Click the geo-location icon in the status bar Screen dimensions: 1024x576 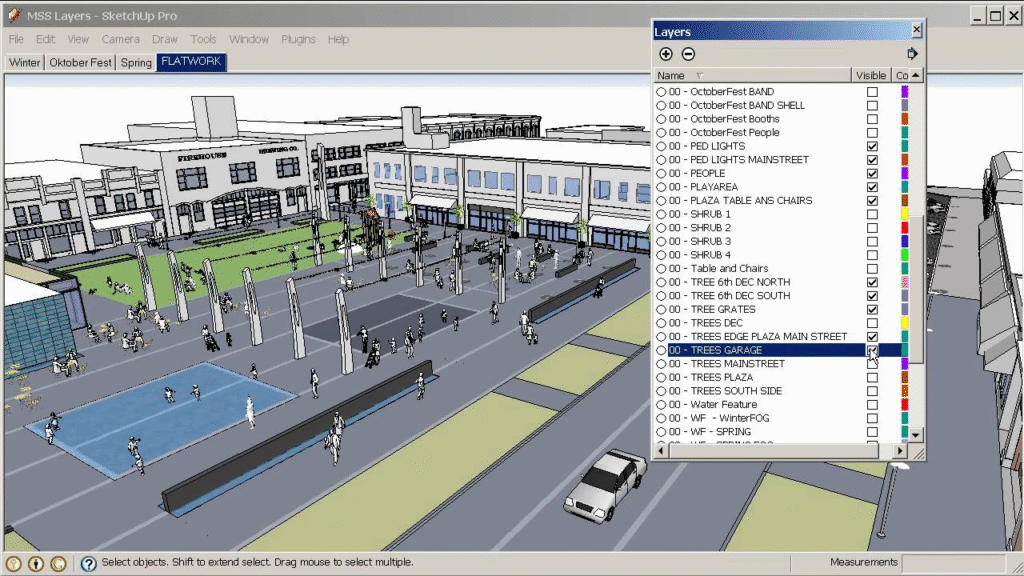click(14, 564)
